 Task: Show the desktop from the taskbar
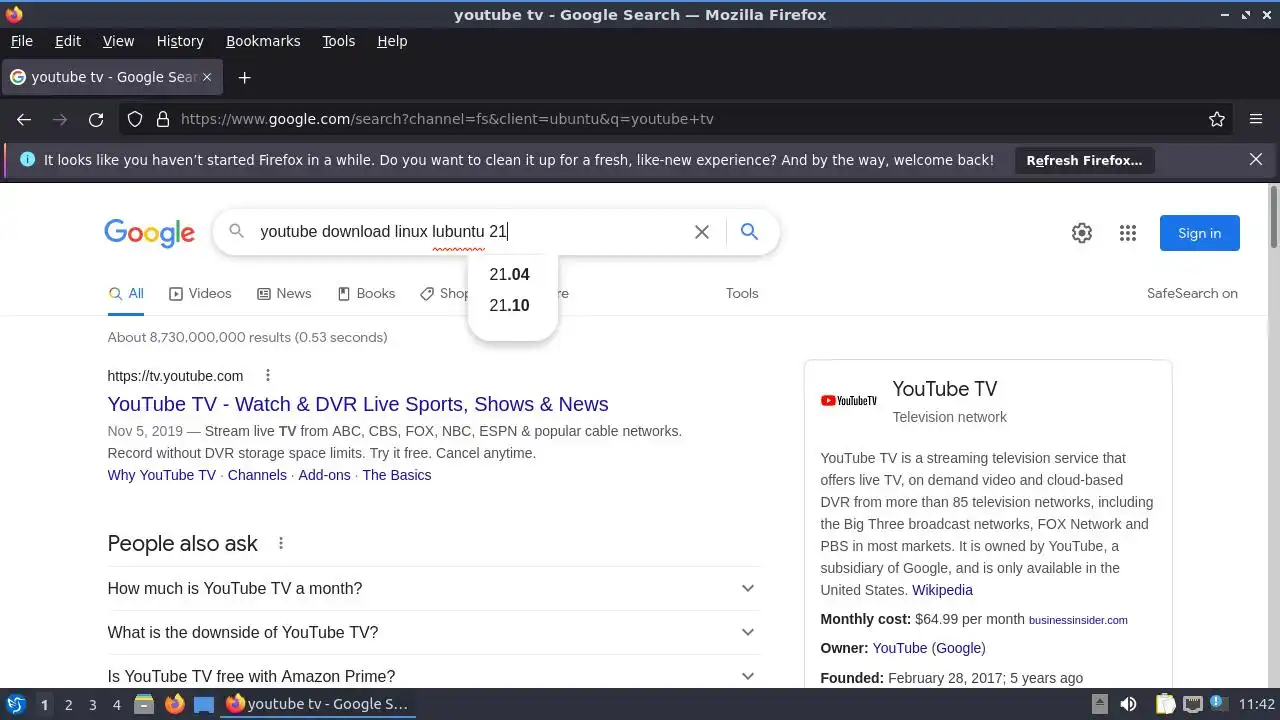pos(204,704)
